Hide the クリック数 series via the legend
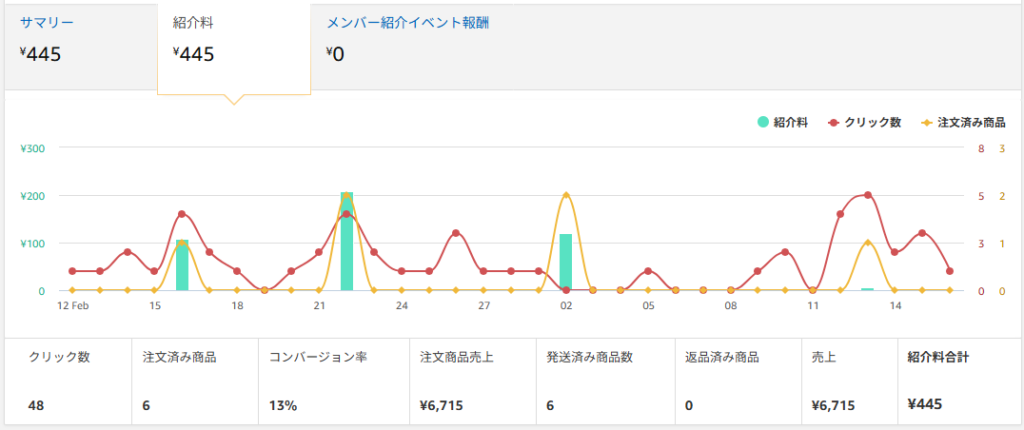The width and height of the screenshot is (1024, 430). pyautogui.click(x=866, y=122)
